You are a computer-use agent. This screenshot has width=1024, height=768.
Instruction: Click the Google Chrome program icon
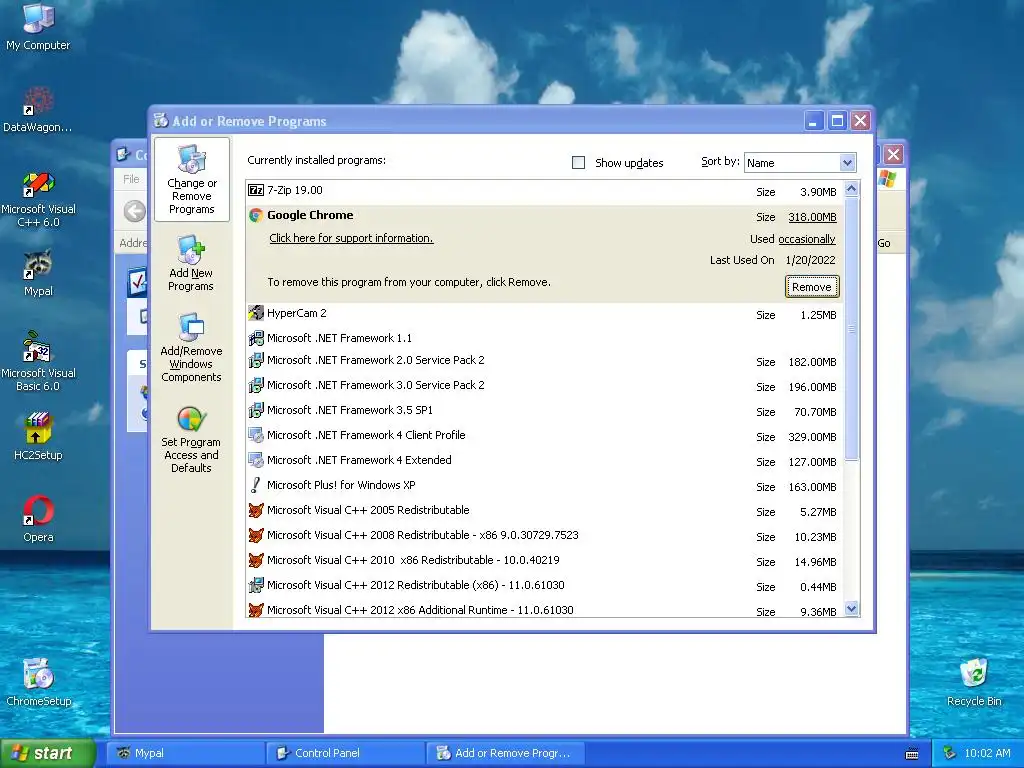[x=255, y=215]
